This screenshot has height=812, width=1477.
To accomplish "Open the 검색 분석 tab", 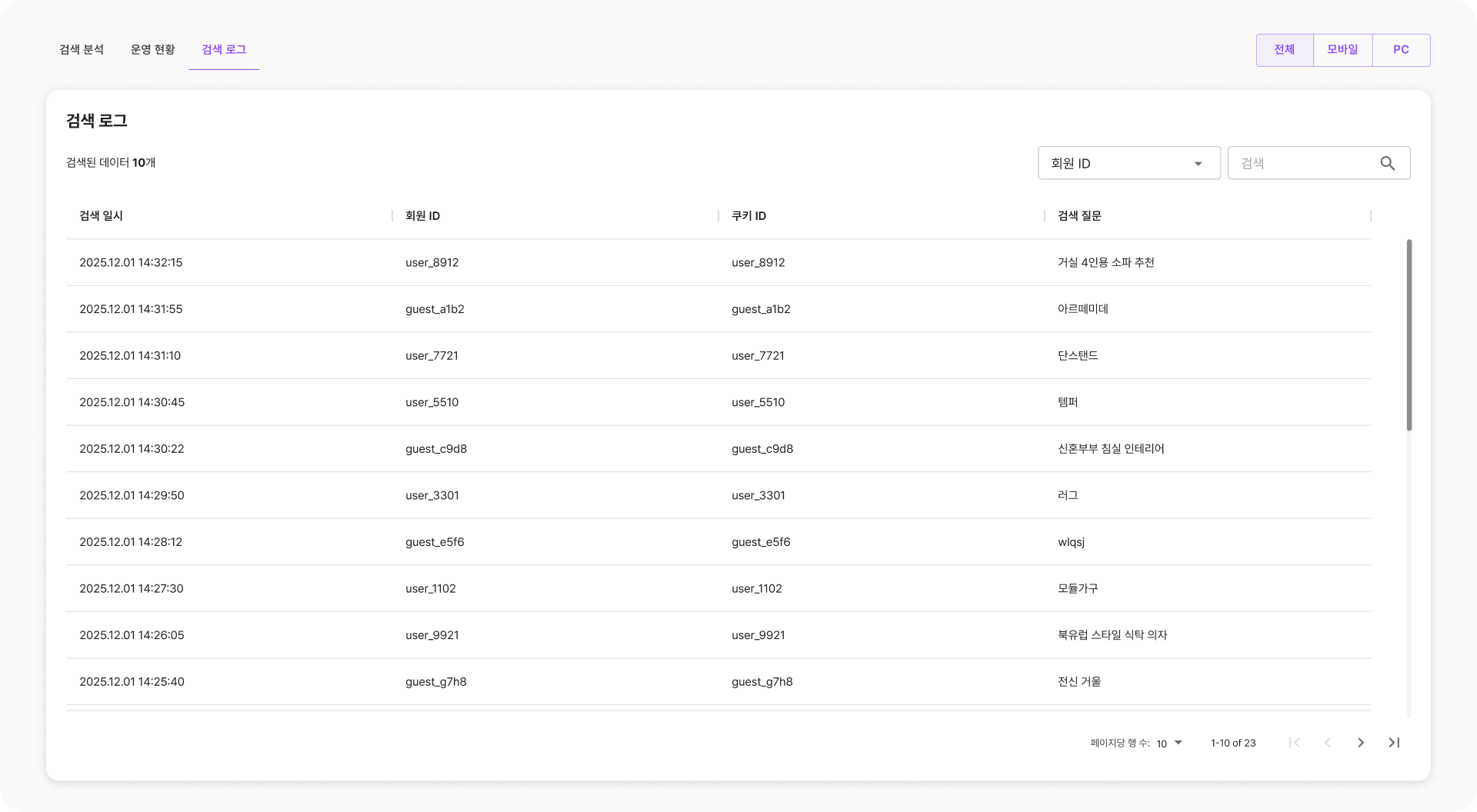I will click(82, 50).
